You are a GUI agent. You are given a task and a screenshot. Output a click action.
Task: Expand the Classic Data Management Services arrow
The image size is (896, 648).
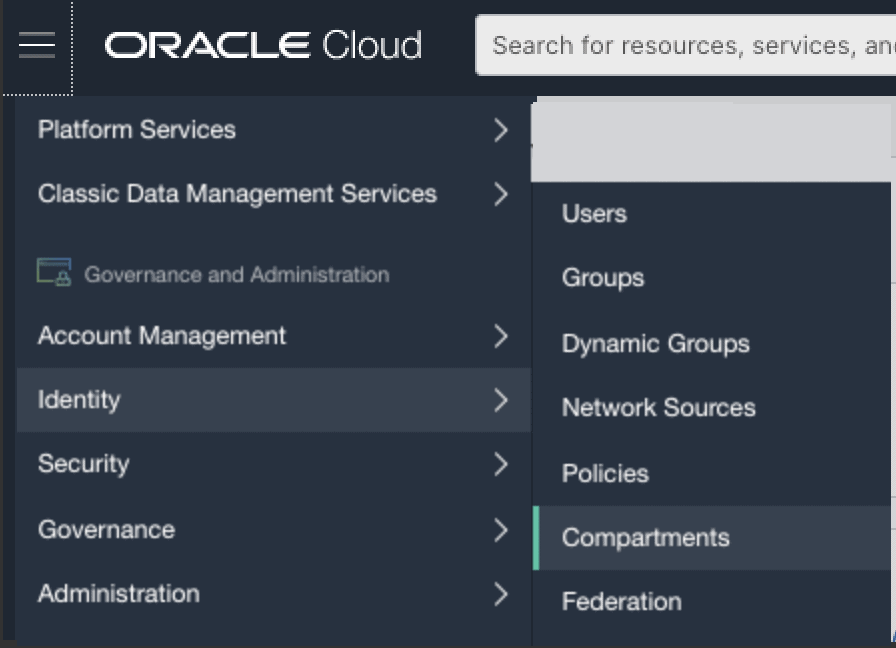click(501, 194)
